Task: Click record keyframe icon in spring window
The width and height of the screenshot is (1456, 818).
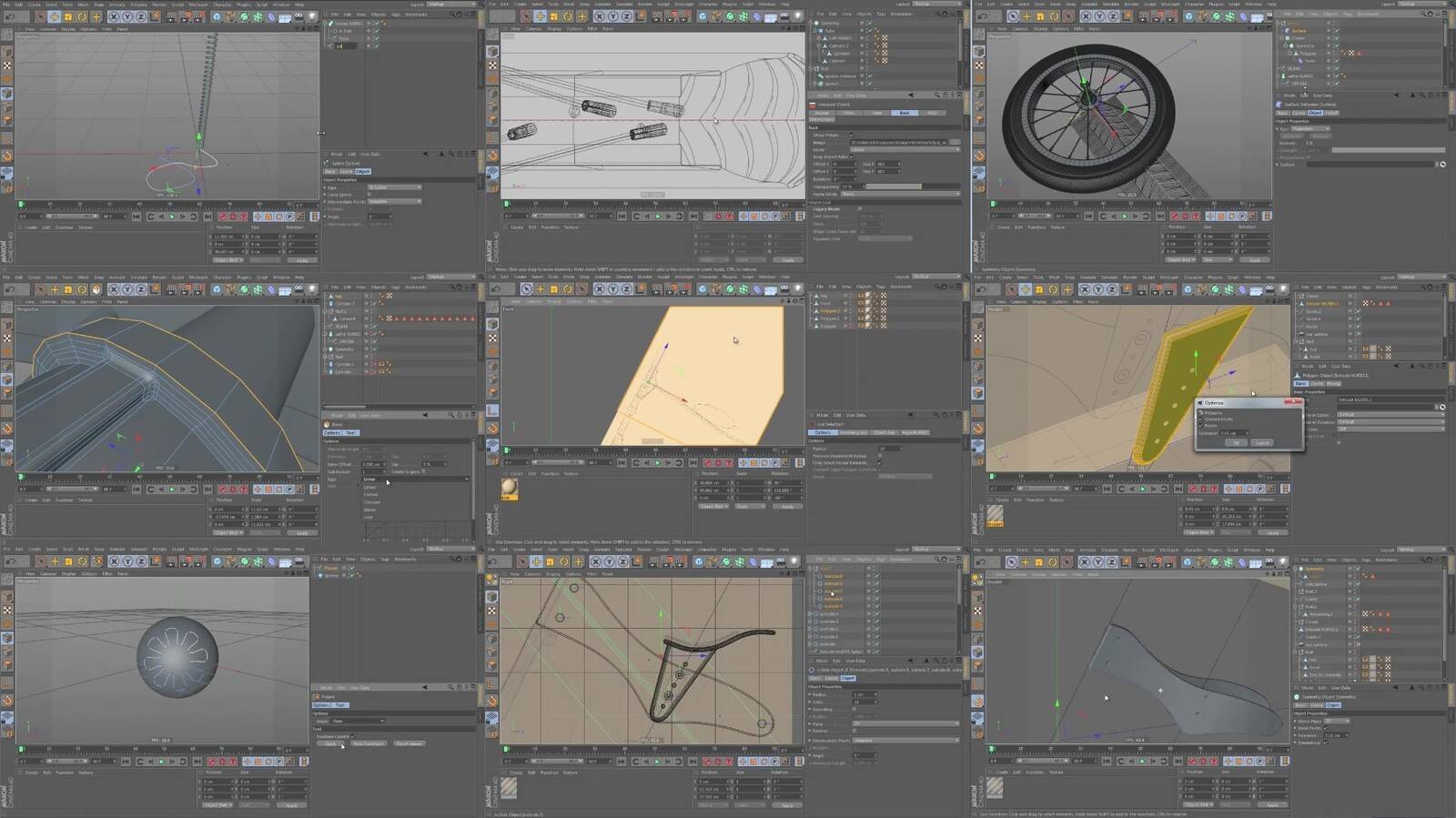Action: (222, 217)
